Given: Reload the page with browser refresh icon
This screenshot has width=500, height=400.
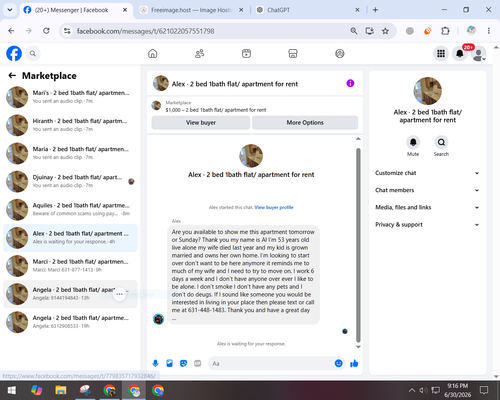Looking at the screenshot, I should tap(46, 31).
